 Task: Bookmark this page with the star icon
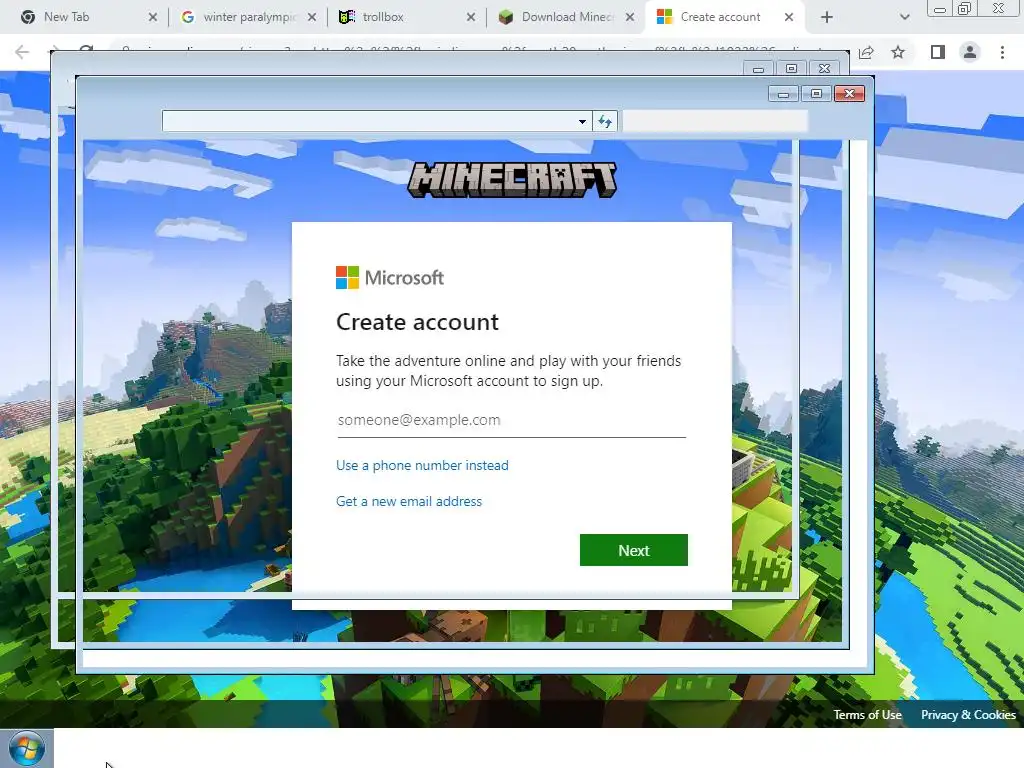coord(898,52)
